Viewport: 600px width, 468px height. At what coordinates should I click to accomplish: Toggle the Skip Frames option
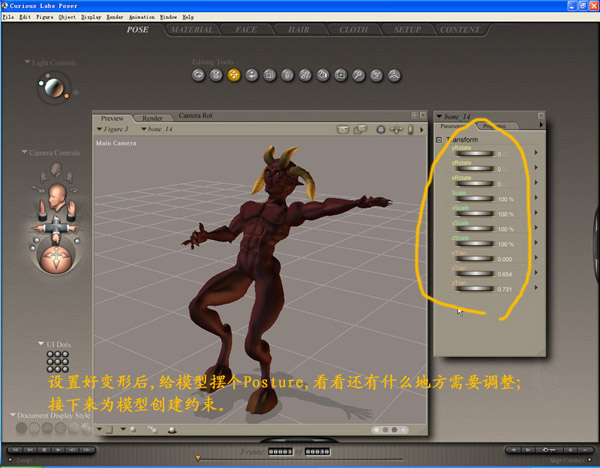590,460
